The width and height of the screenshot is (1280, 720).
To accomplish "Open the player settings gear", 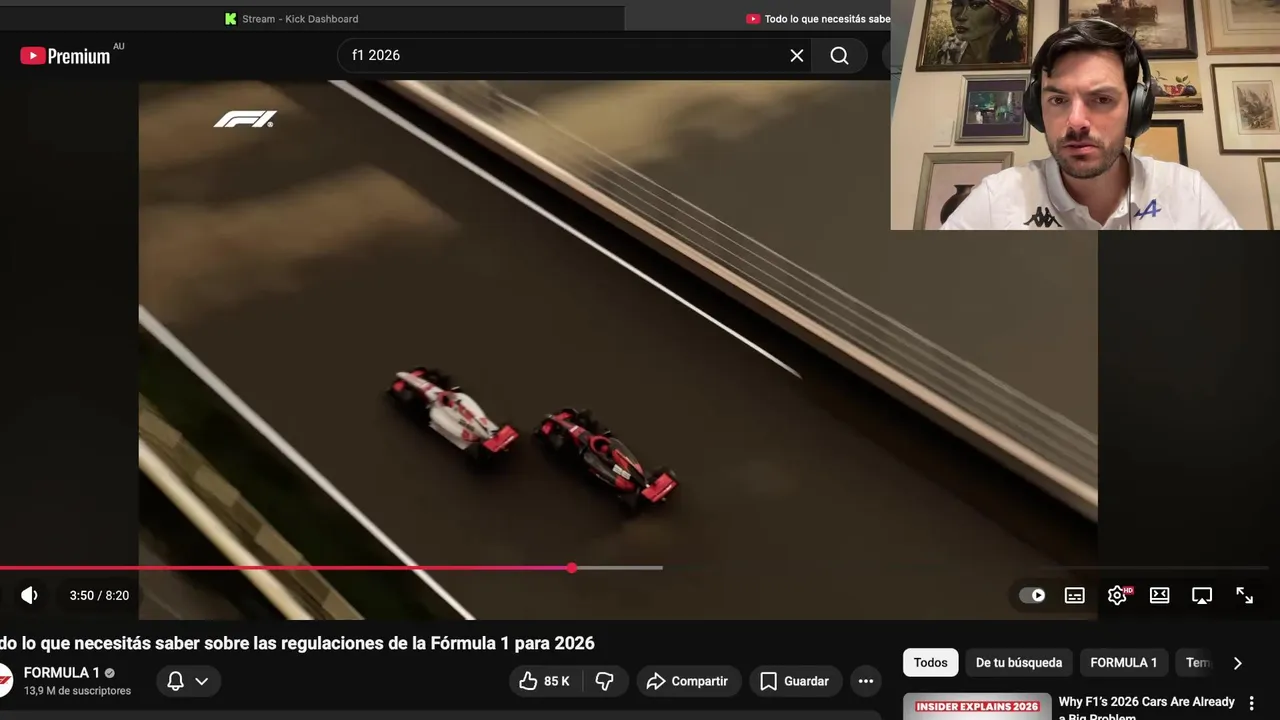I will click(x=1117, y=595).
